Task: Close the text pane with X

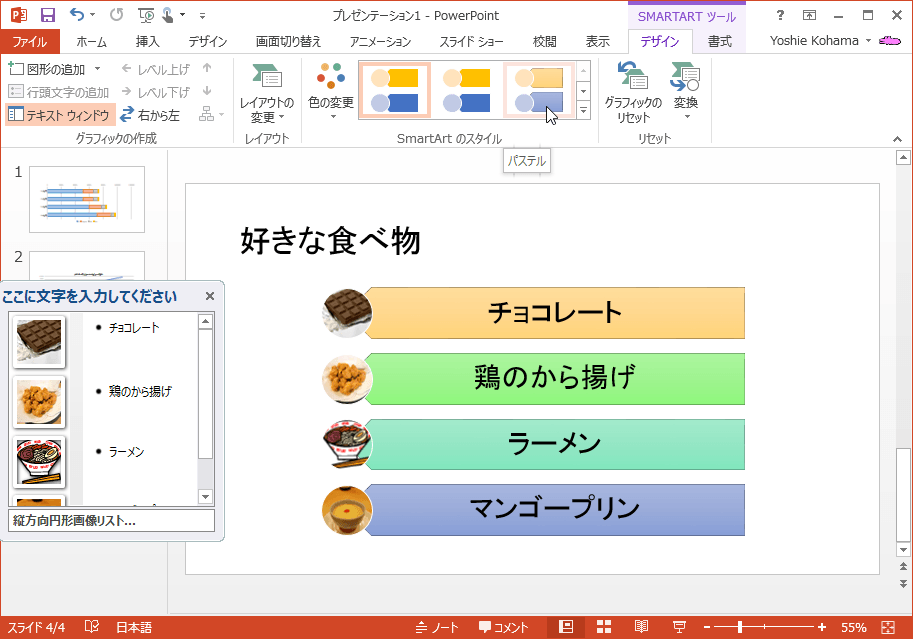Action: 210,296
